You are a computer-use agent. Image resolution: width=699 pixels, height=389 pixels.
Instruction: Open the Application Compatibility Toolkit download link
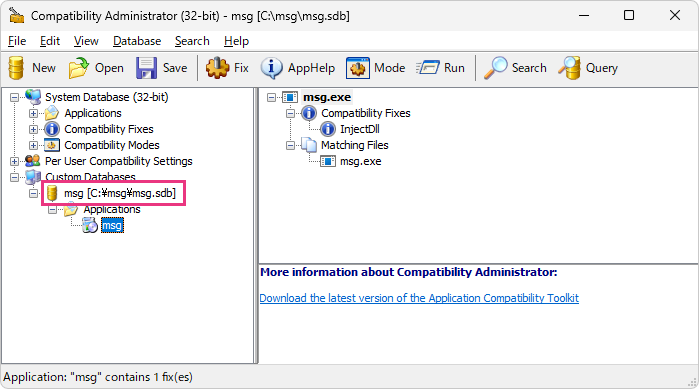(x=419, y=298)
